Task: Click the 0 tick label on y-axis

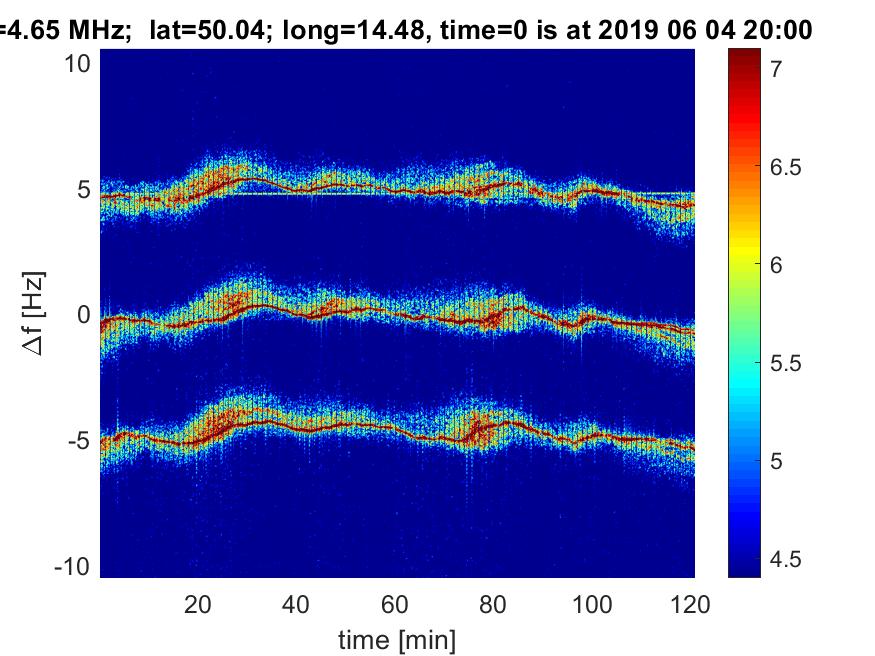Action: coord(86,315)
